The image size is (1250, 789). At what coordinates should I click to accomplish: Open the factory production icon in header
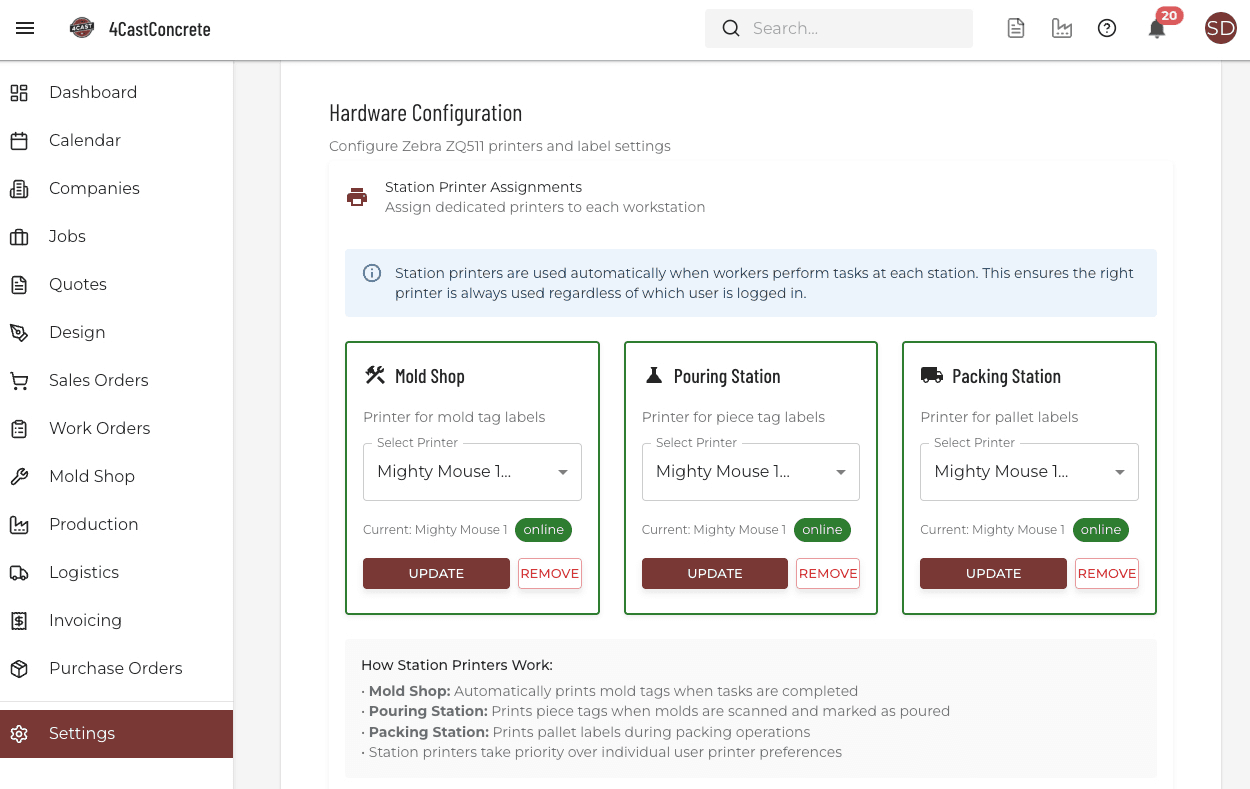(1062, 29)
